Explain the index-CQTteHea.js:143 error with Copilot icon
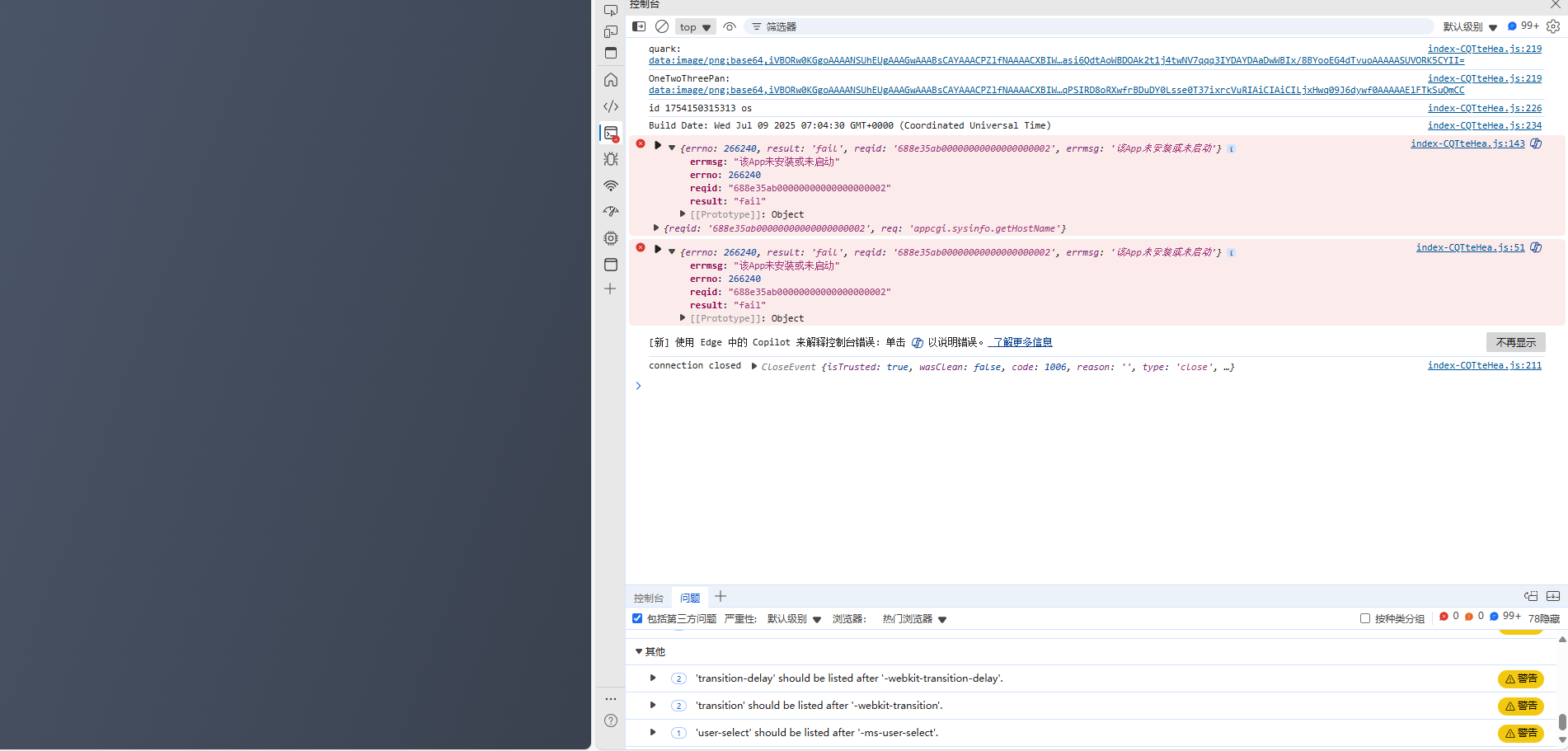The height and width of the screenshot is (751, 1568). pyautogui.click(x=1536, y=143)
